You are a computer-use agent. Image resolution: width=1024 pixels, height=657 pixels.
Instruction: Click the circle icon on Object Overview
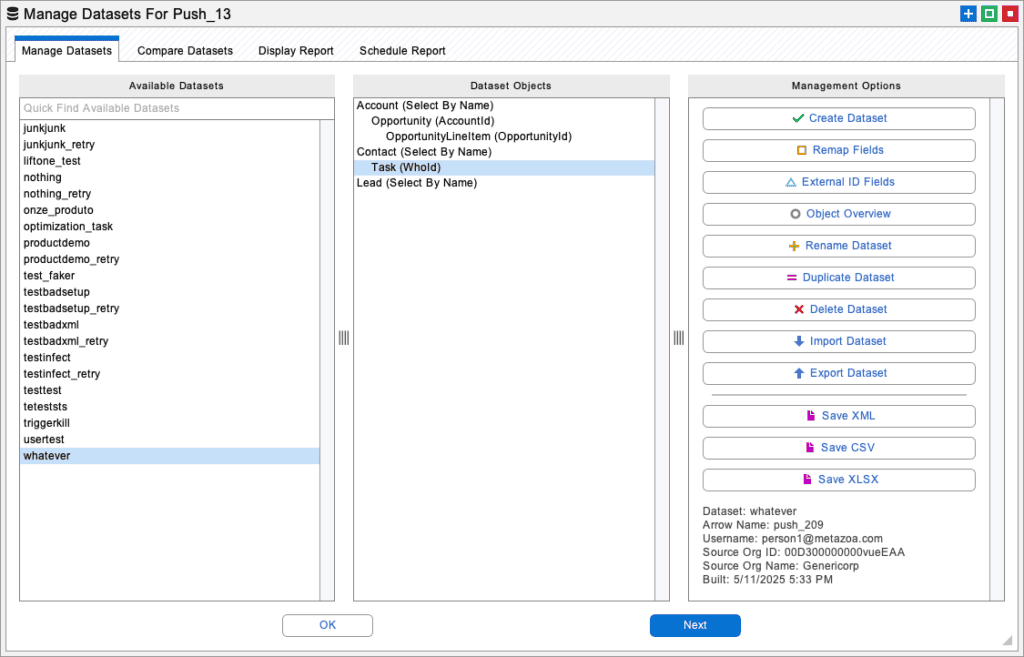[795, 214]
